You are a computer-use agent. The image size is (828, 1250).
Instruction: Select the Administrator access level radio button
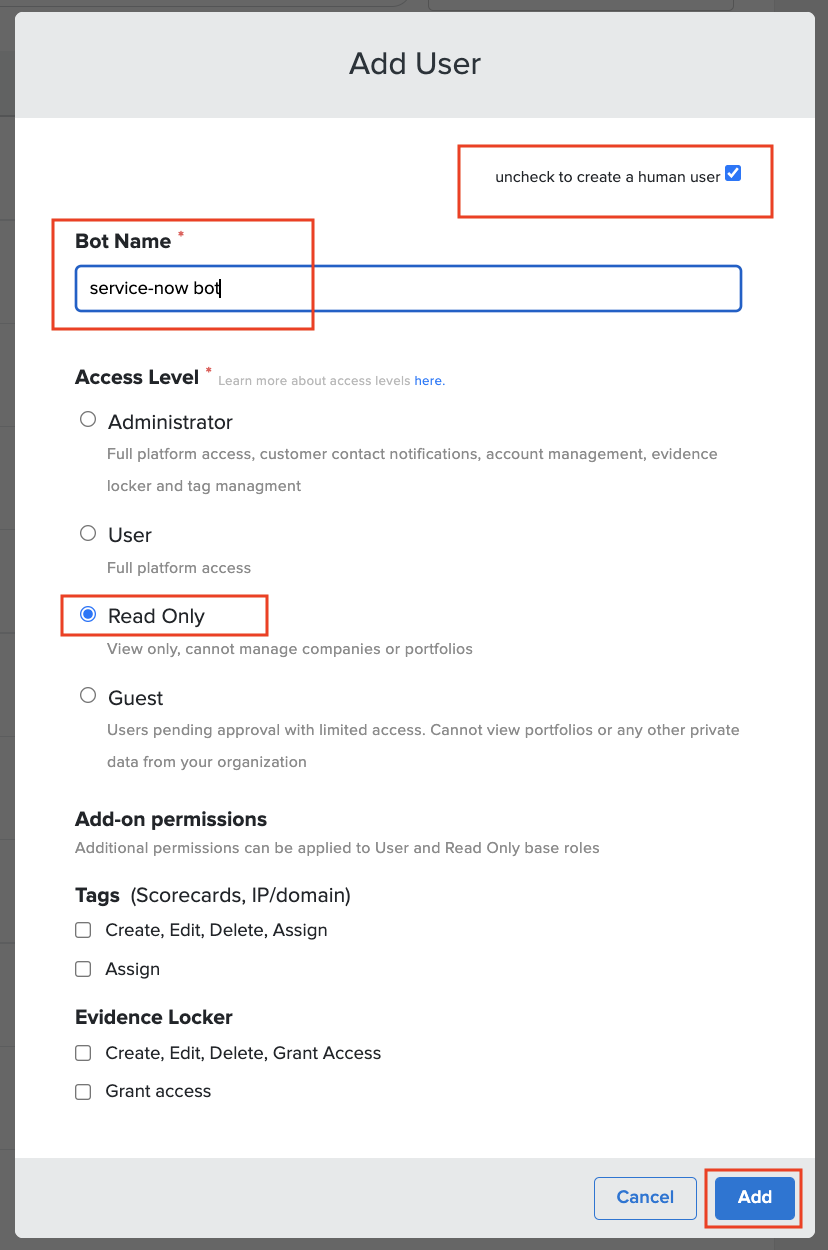coord(87,419)
